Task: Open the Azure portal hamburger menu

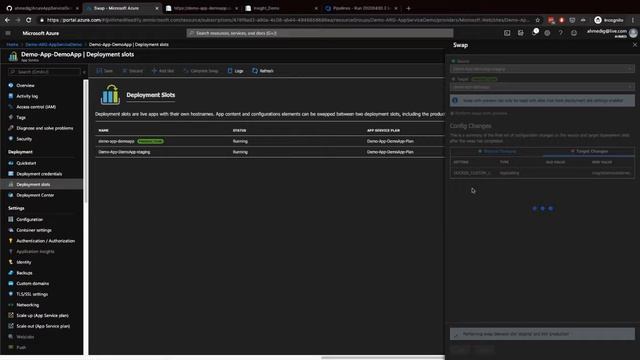Action: point(8,33)
